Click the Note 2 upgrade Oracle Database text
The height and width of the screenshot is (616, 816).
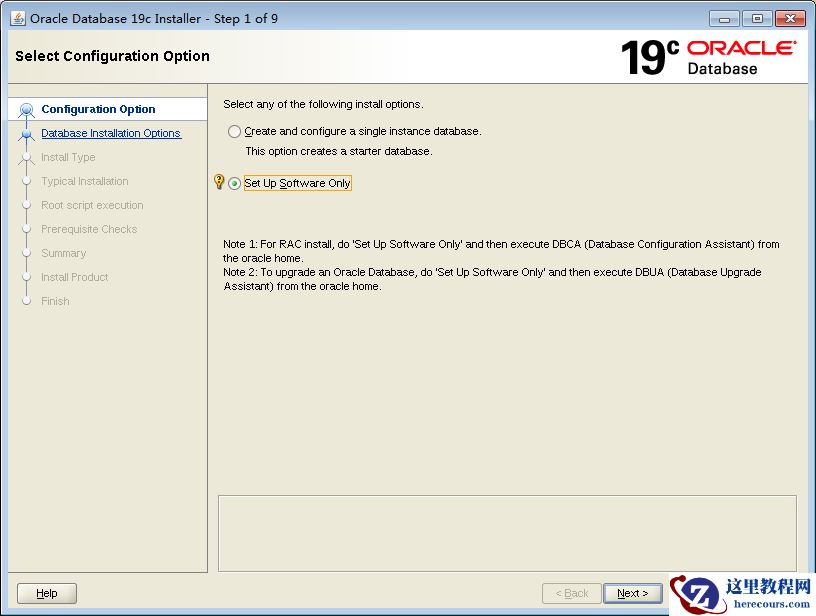(x=492, y=279)
